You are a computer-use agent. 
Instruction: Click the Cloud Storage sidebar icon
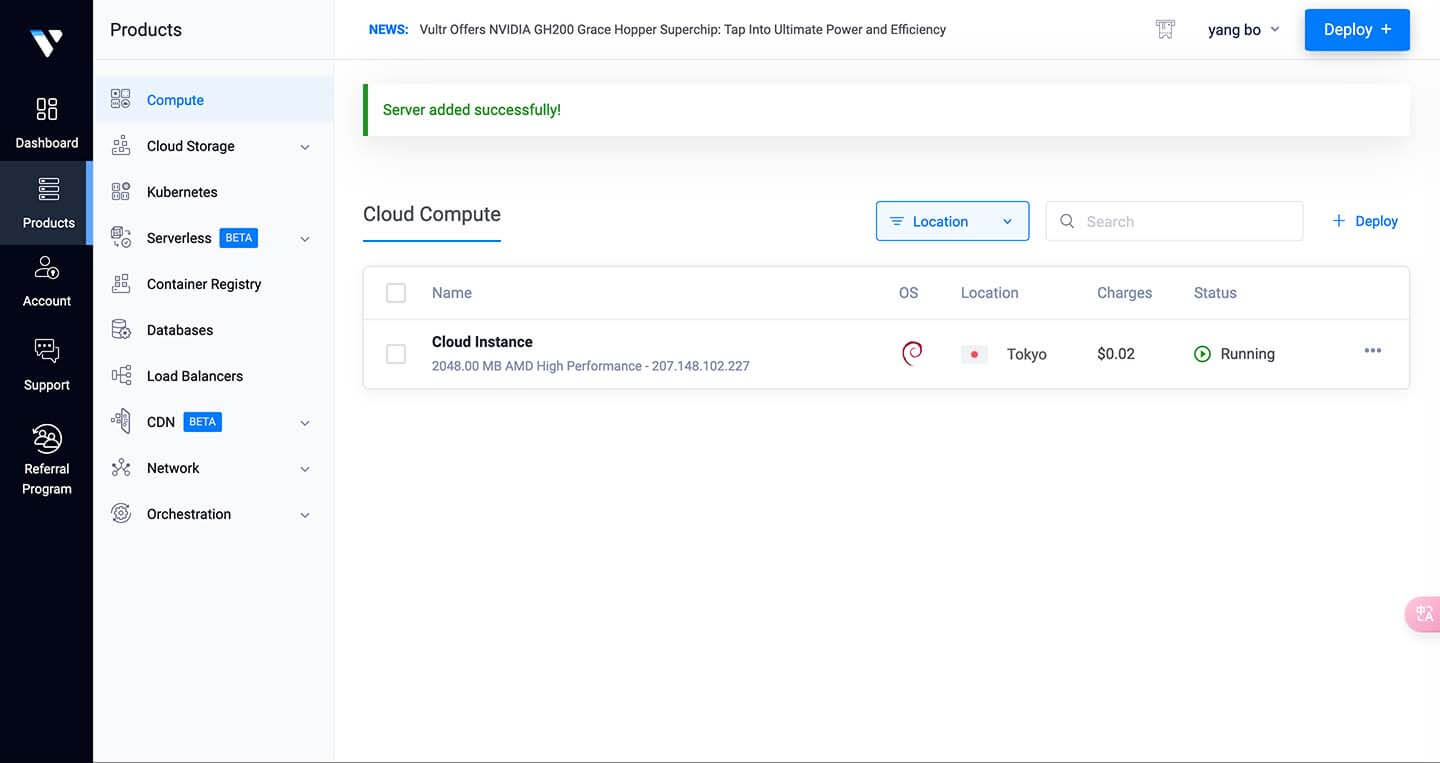tap(121, 145)
